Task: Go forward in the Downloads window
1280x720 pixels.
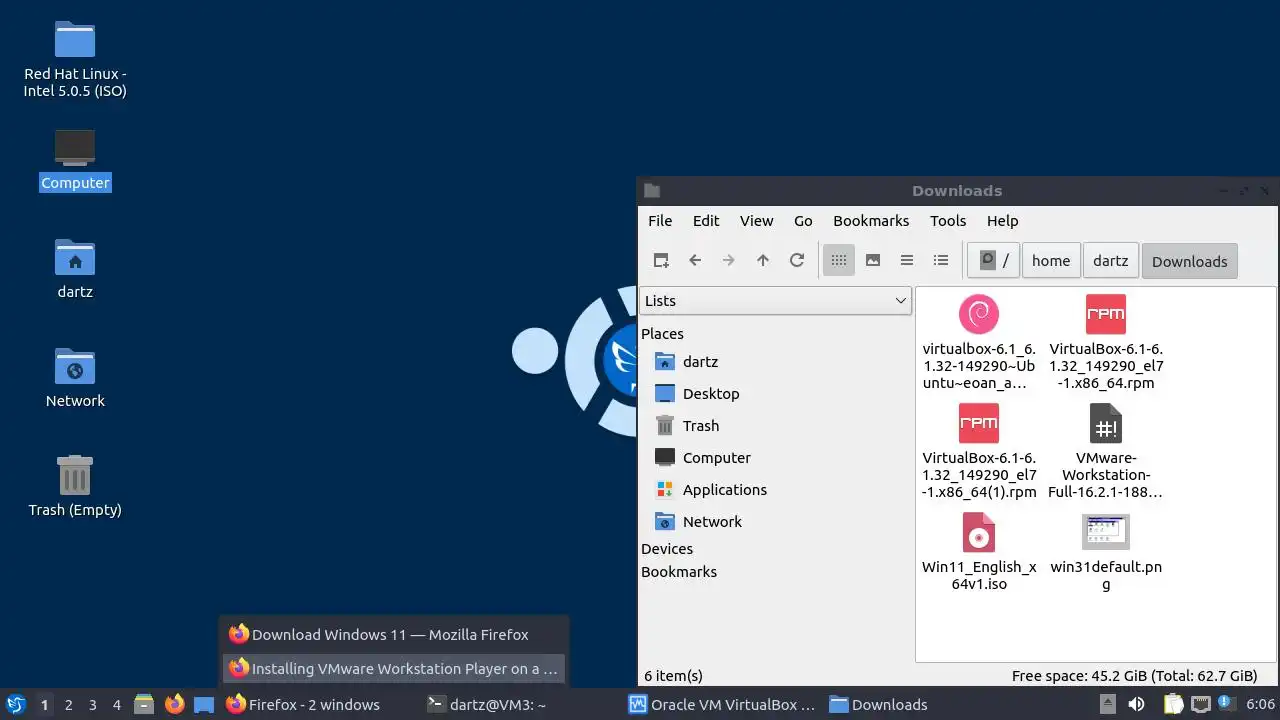Action: pos(729,260)
